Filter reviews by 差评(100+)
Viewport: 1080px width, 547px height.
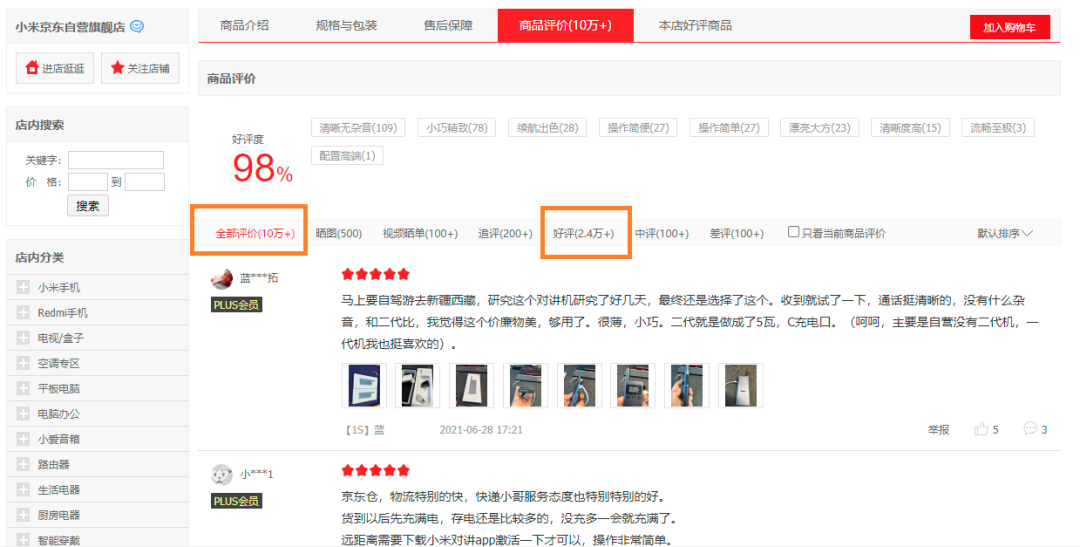tap(737, 234)
